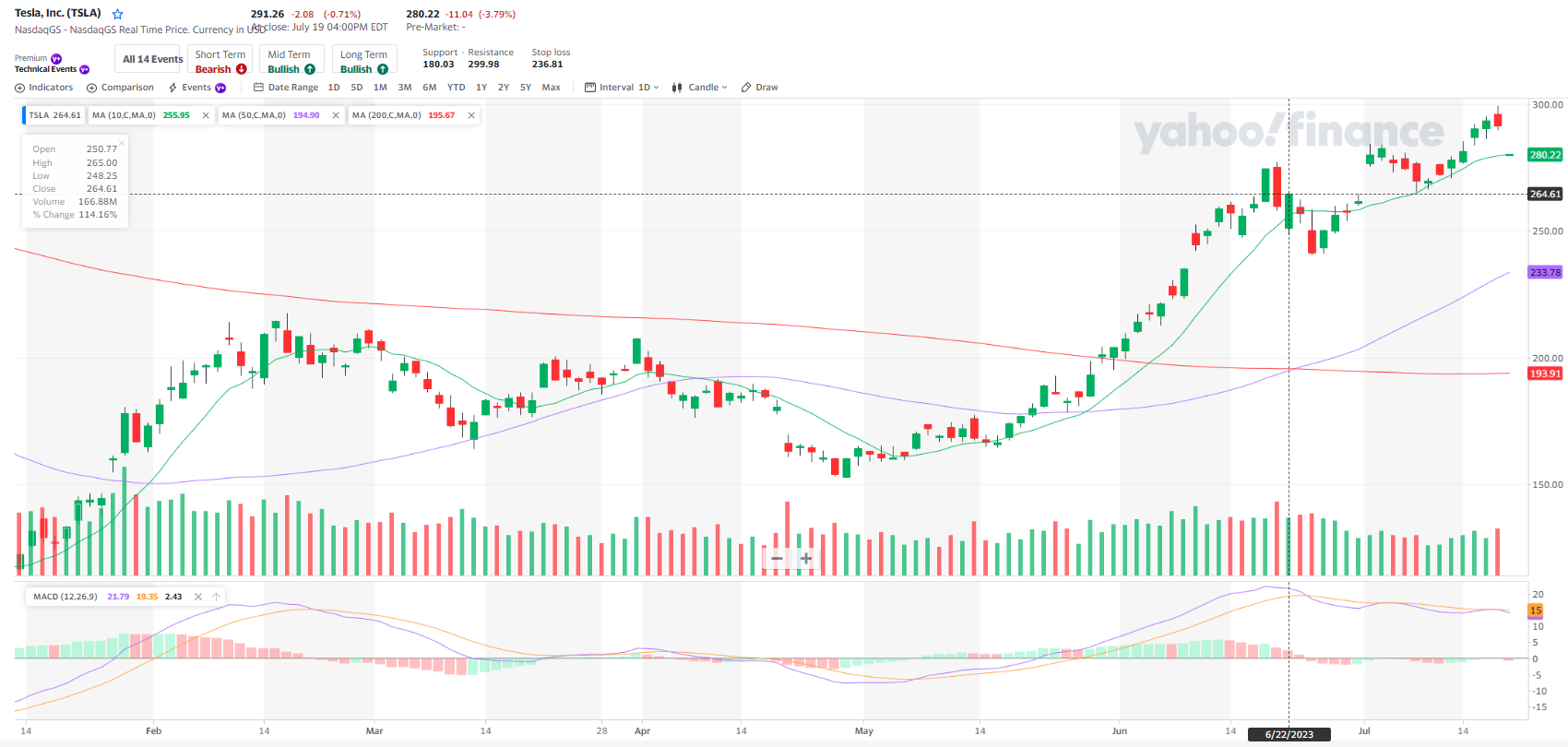1568x747 pixels.
Task: Move the MACD panel up with arrow
Action: pos(217,597)
